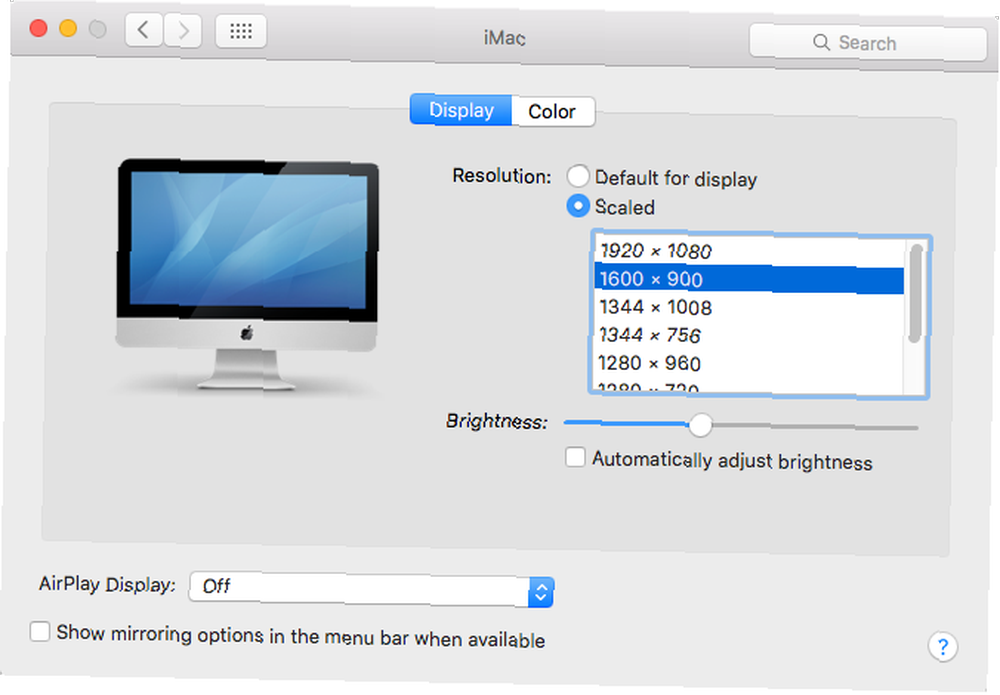The height and width of the screenshot is (695, 1000).
Task: Select Default for display resolution option
Action: tap(578, 176)
